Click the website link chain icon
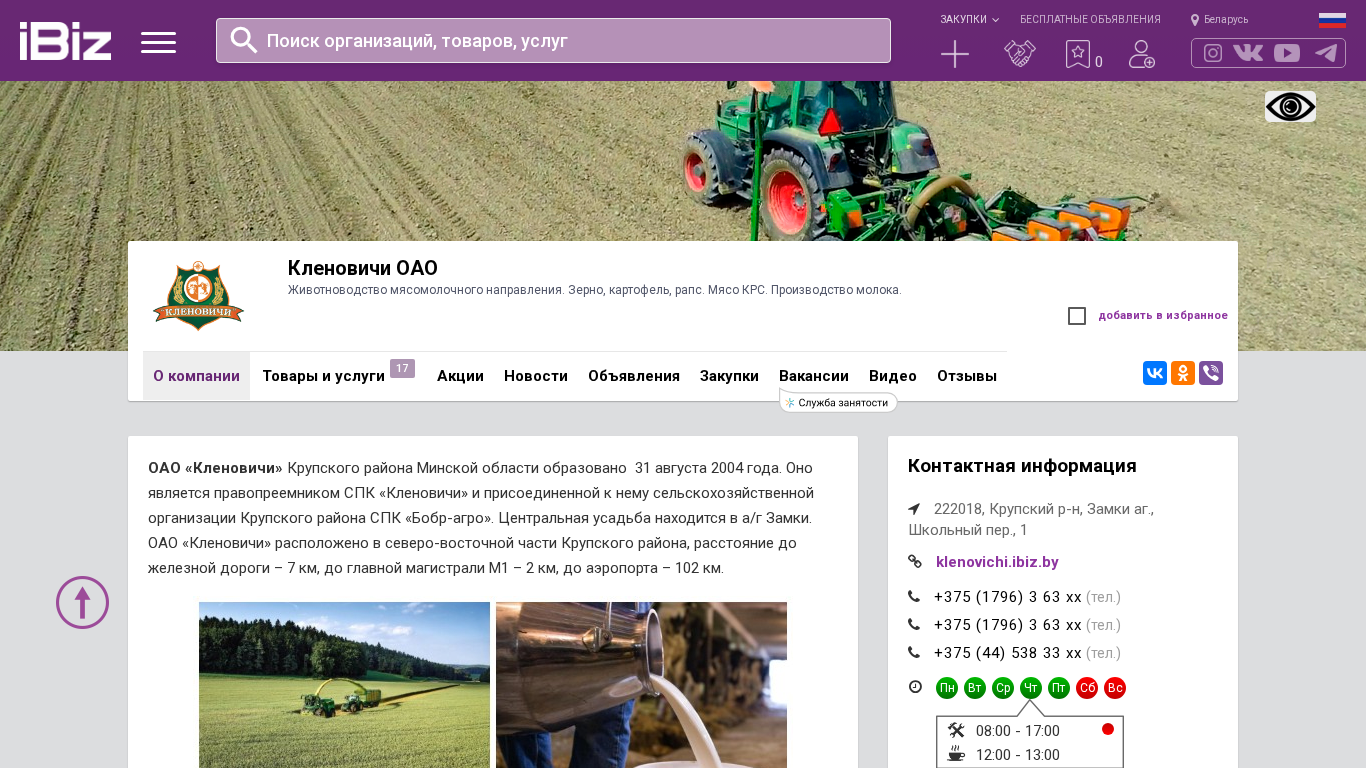Image resolution: width=1366 pixels, height=768 pixels. tap(915, 562)
